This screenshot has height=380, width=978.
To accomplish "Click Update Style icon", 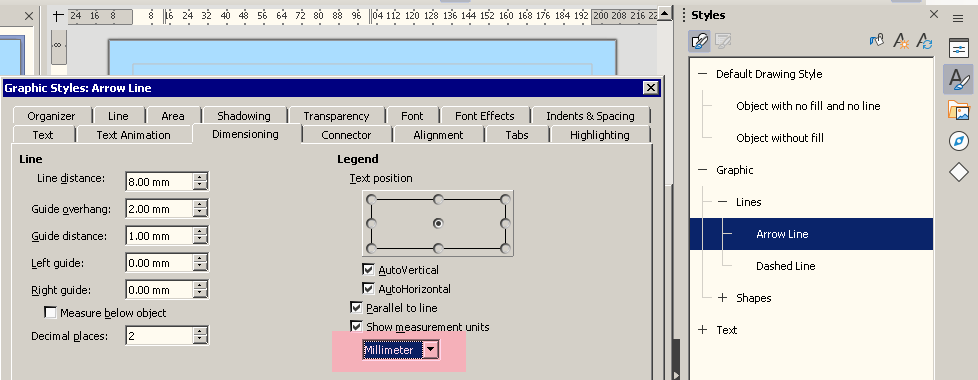I will tap(923, 41).
